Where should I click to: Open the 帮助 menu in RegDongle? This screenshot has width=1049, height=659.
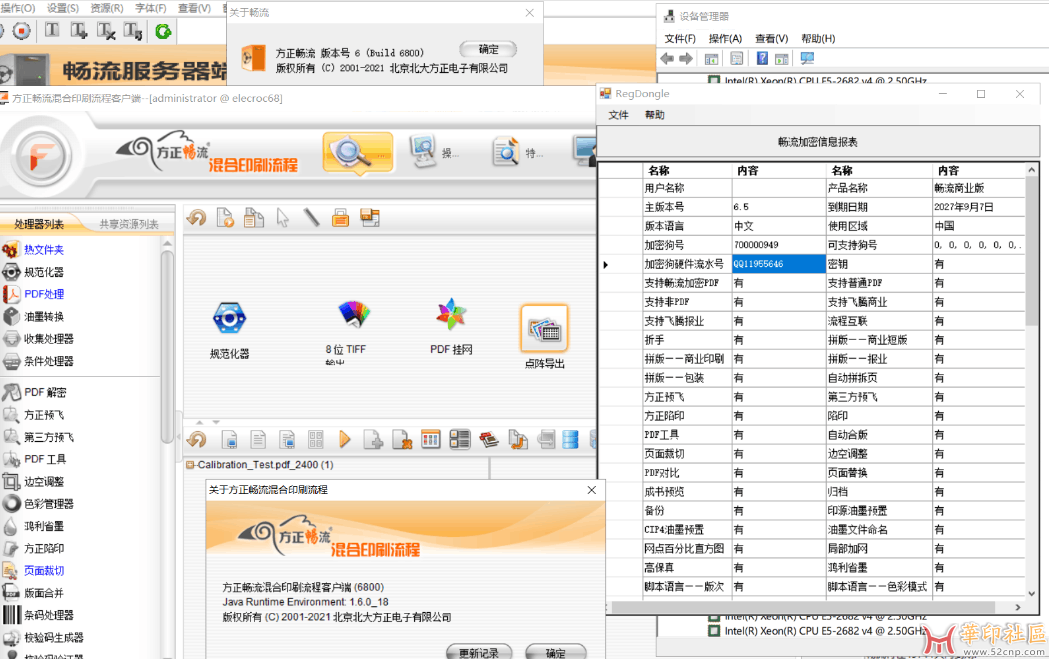(x=654, y=116)
